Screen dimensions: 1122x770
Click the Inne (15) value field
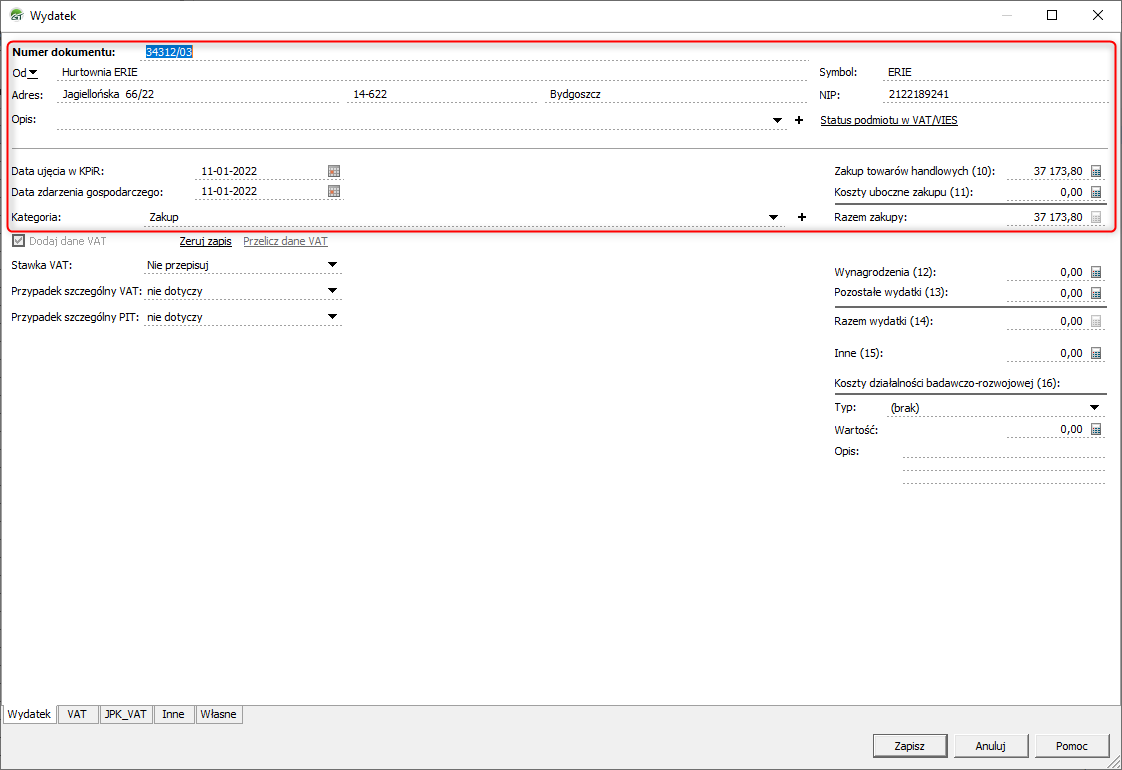[x=1047, y=353]
